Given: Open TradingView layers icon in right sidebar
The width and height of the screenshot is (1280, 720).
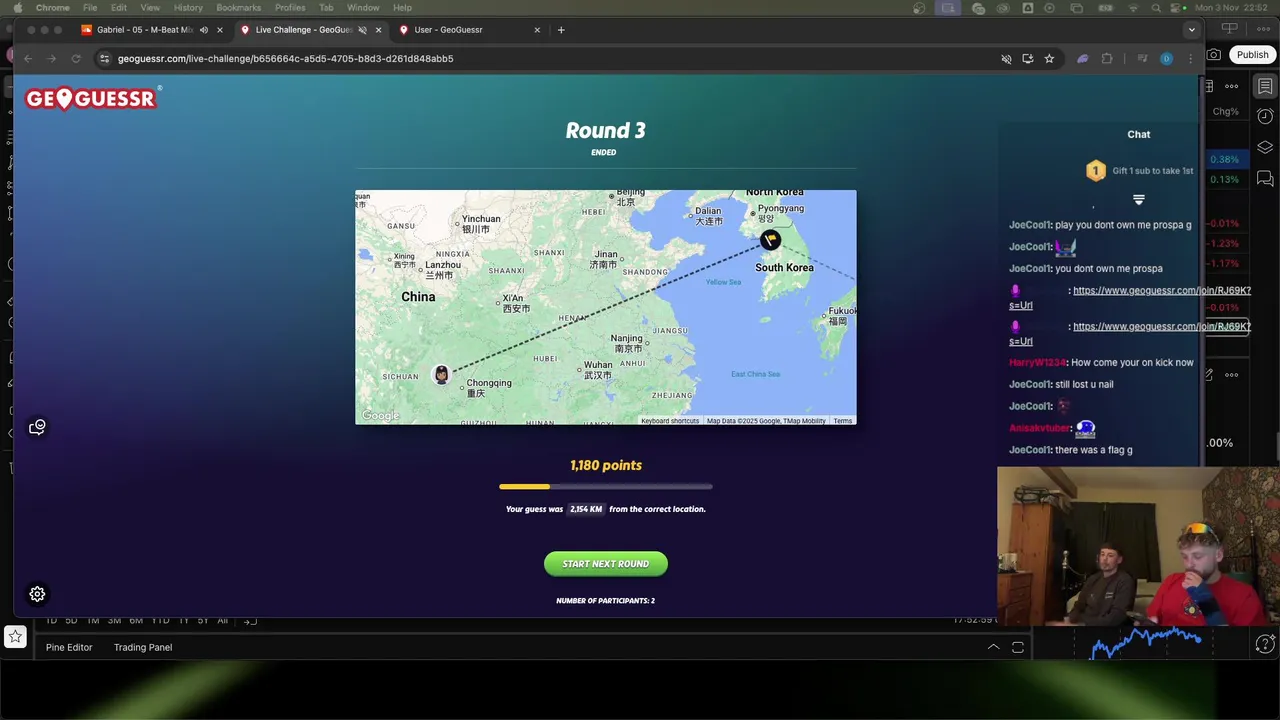Looking at the screenshot, I should click(x=1265, y=148).
